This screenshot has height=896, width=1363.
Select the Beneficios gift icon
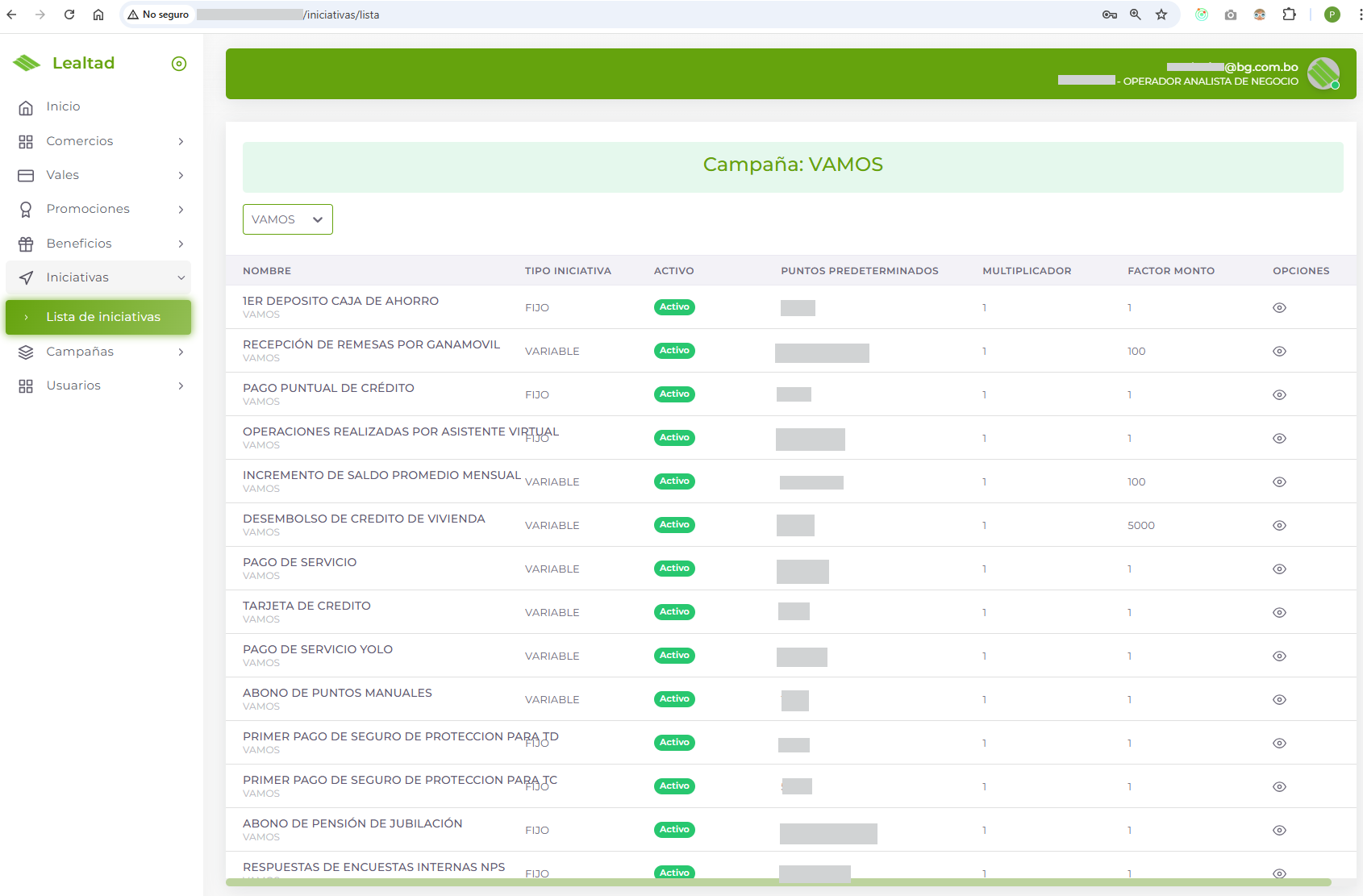coord(25,243)
